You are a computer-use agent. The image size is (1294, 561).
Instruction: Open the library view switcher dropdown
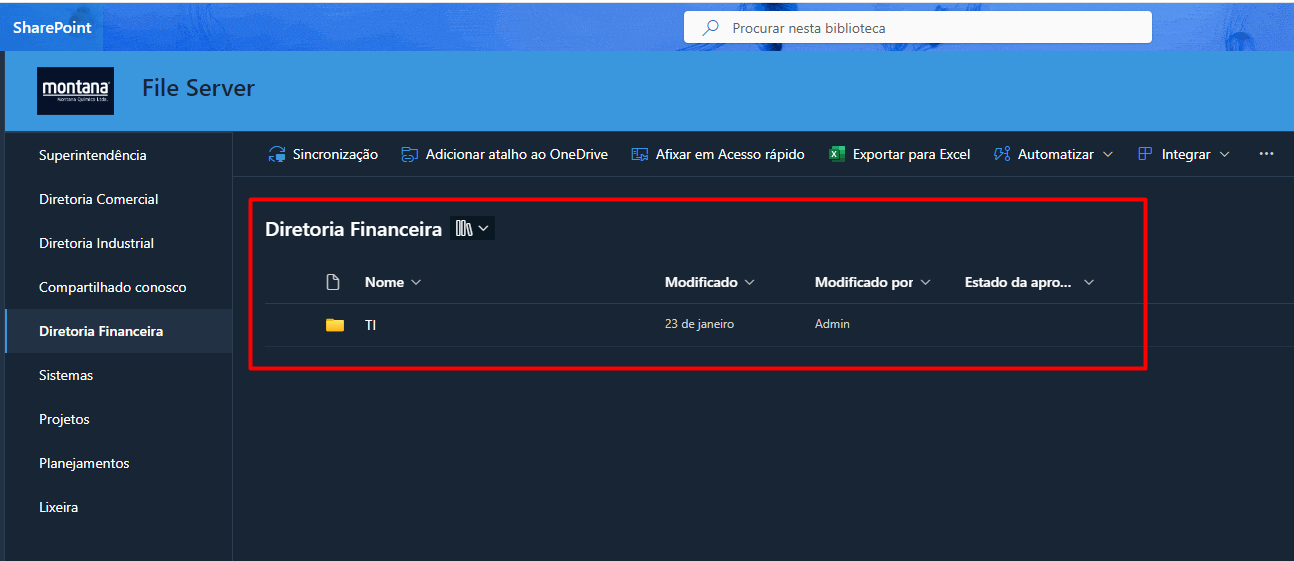[472, 229]
